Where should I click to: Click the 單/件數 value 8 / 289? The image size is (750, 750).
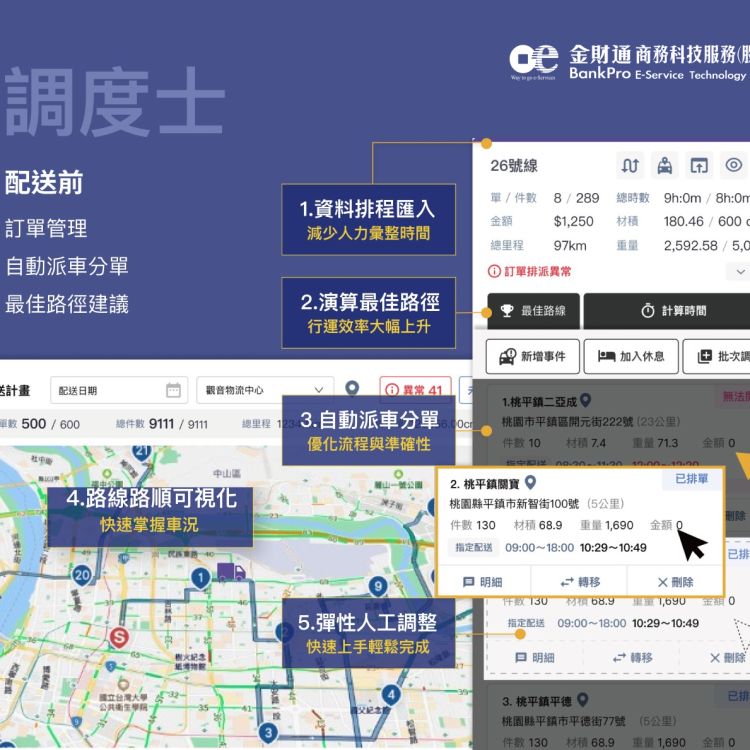576,198
